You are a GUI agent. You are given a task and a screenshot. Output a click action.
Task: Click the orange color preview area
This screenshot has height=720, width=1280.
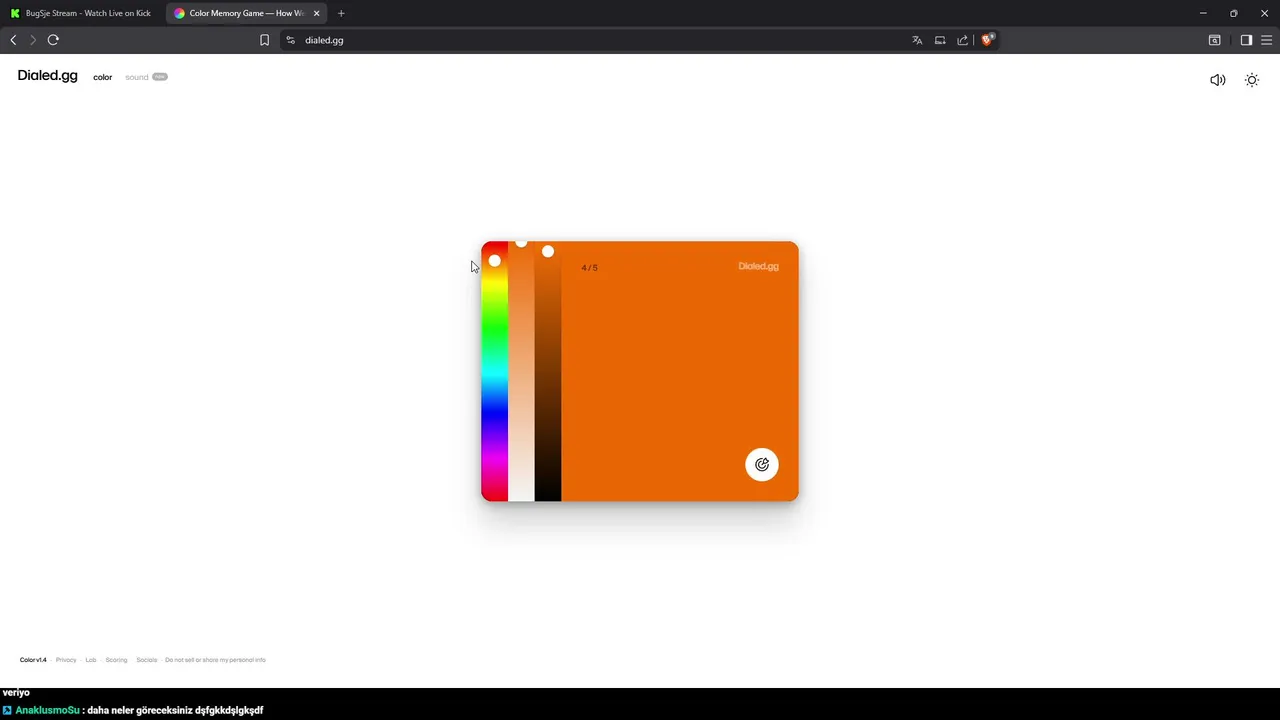[x=680, y=371]
